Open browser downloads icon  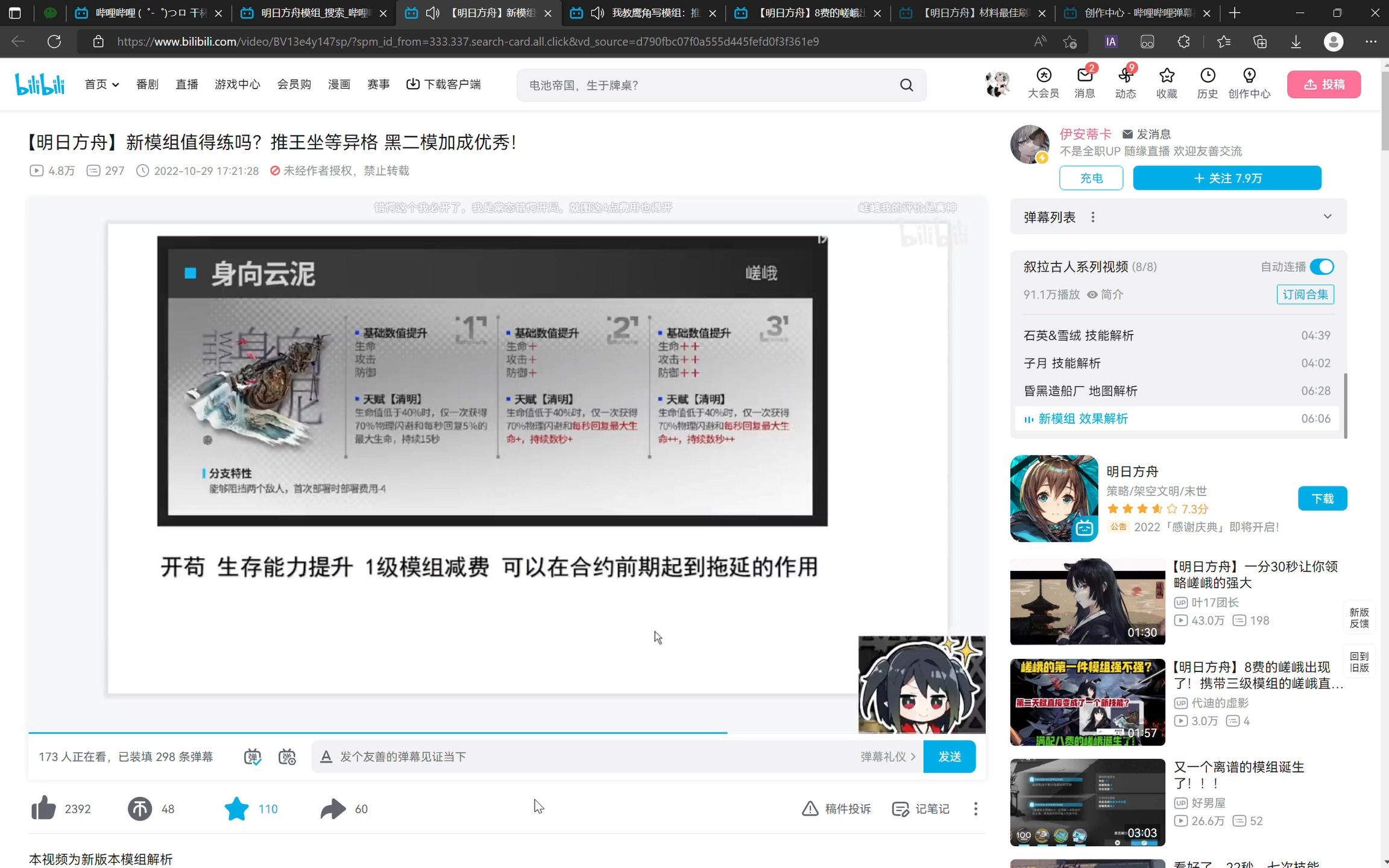[x=1296, y=42]
